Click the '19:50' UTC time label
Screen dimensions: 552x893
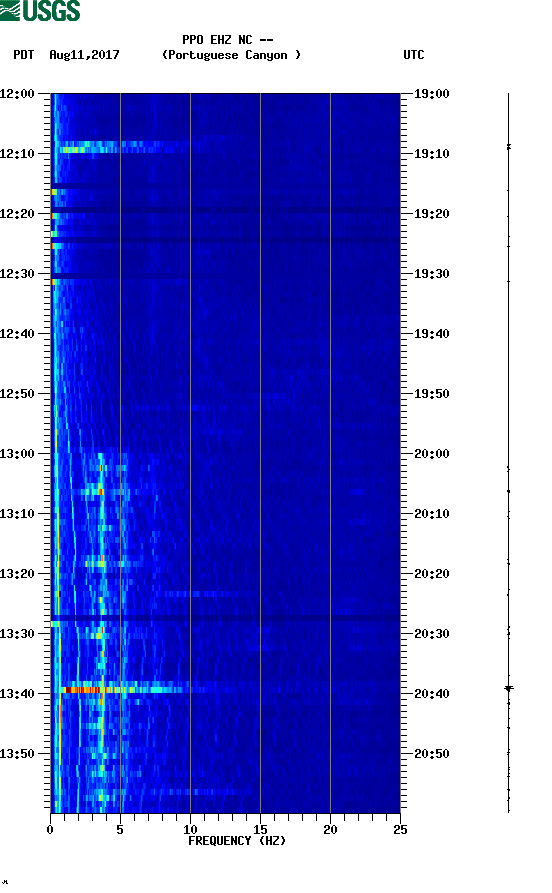(432, 394)
